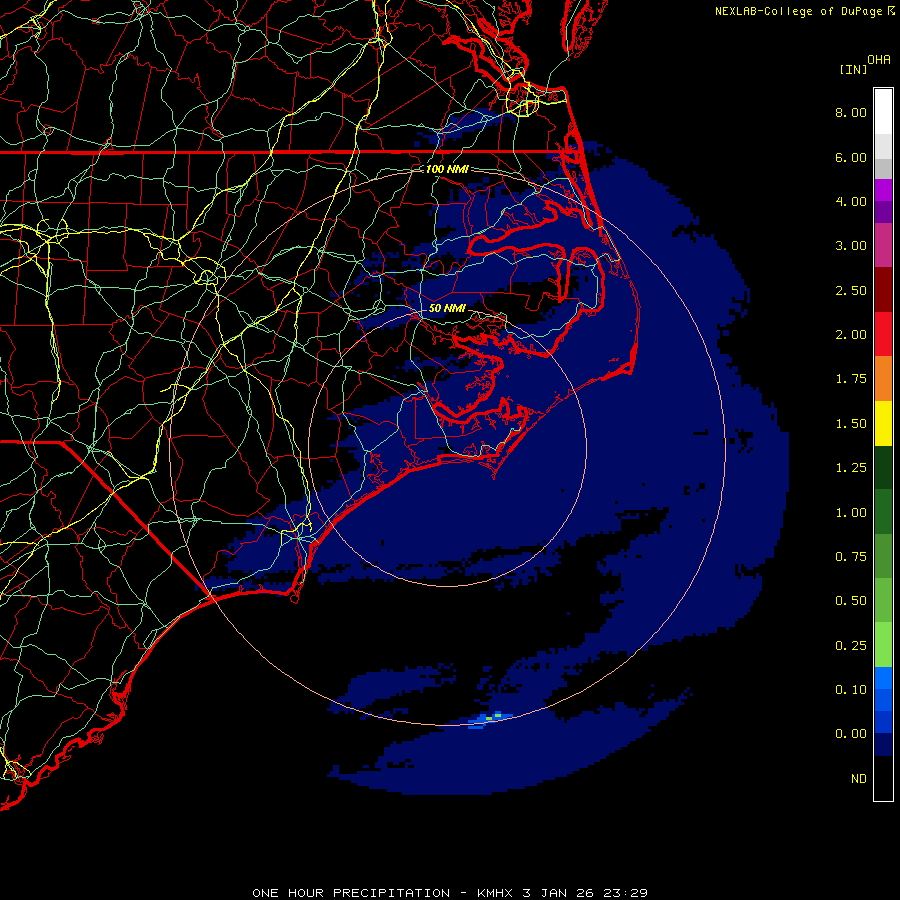Click the green-yellow precipitation cell offshore
Viewport: 900px width, 900px height.
coord(493,716)
